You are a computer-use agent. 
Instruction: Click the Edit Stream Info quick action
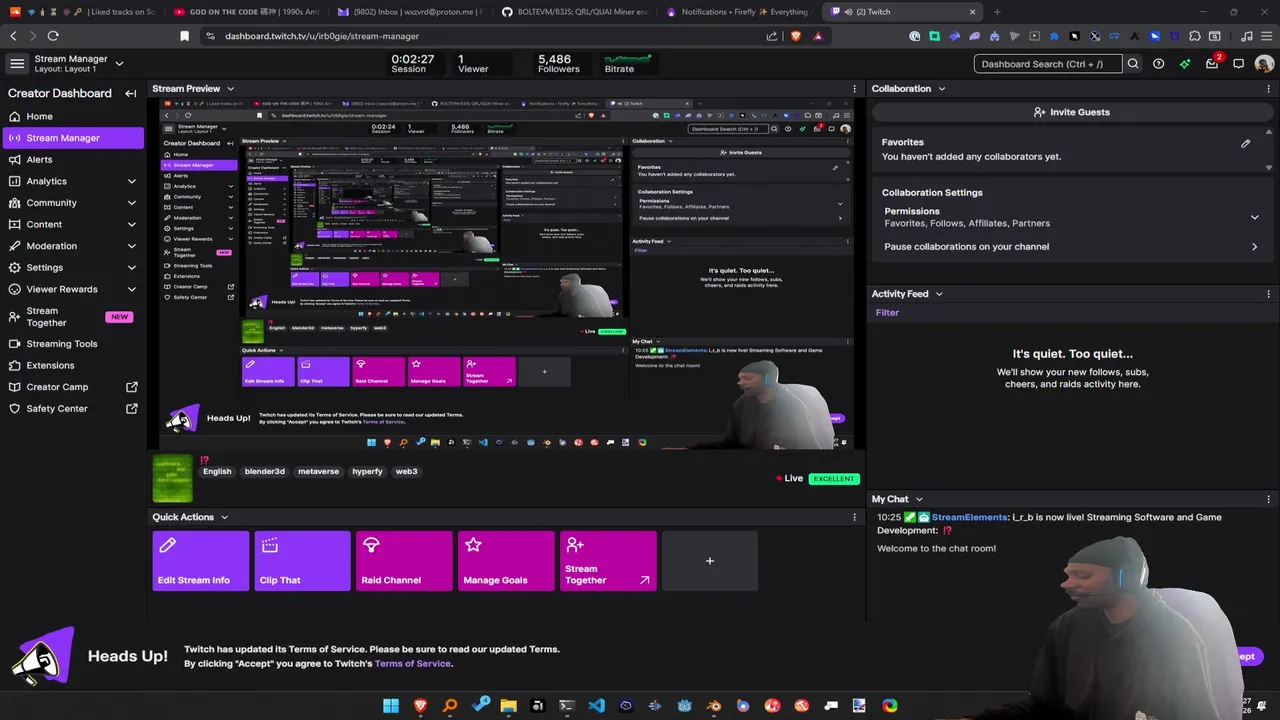[x=201, y=561]
